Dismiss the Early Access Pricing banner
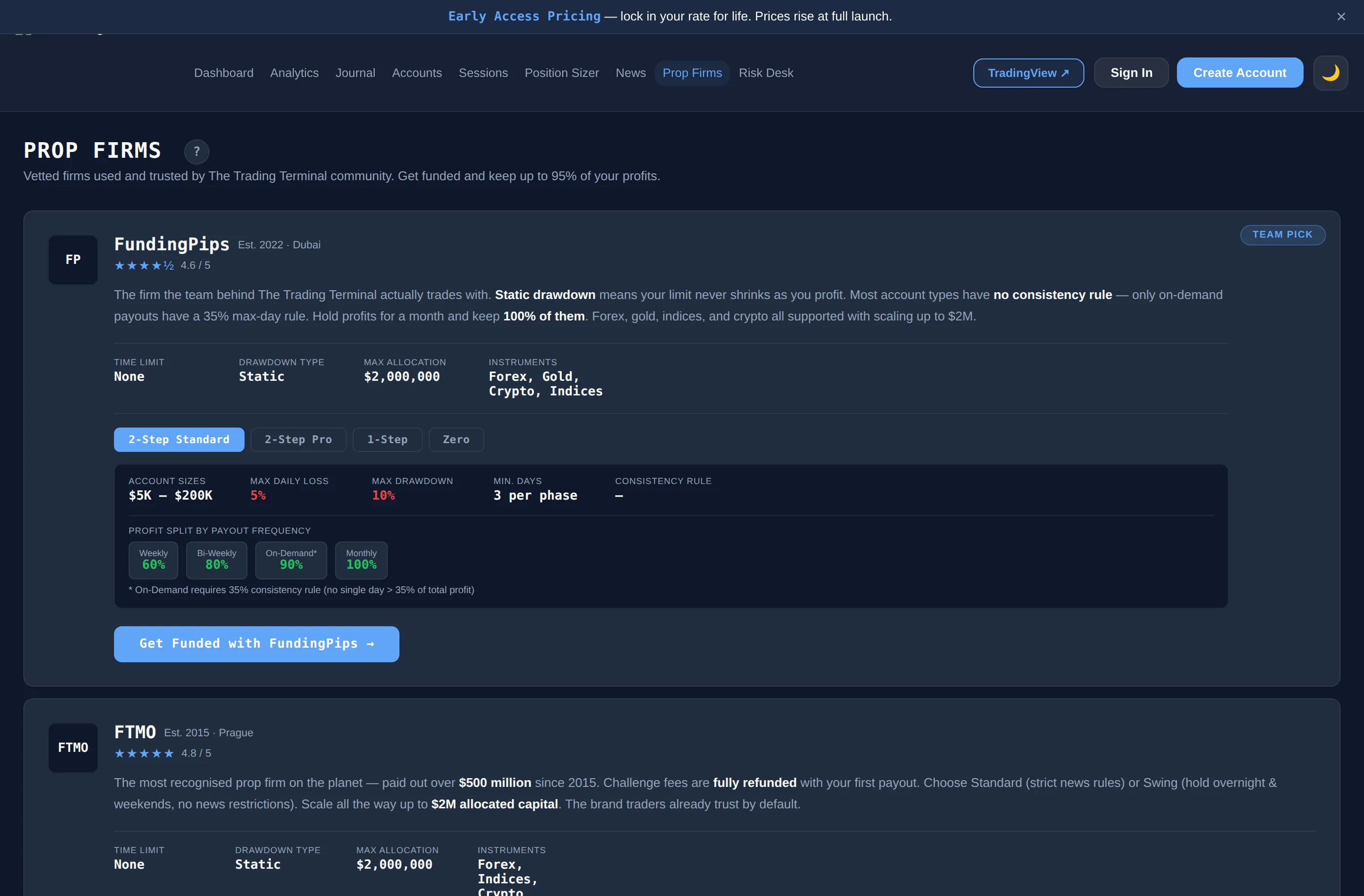Screen dimensions: 1364x896 (x=1341, y=17)
